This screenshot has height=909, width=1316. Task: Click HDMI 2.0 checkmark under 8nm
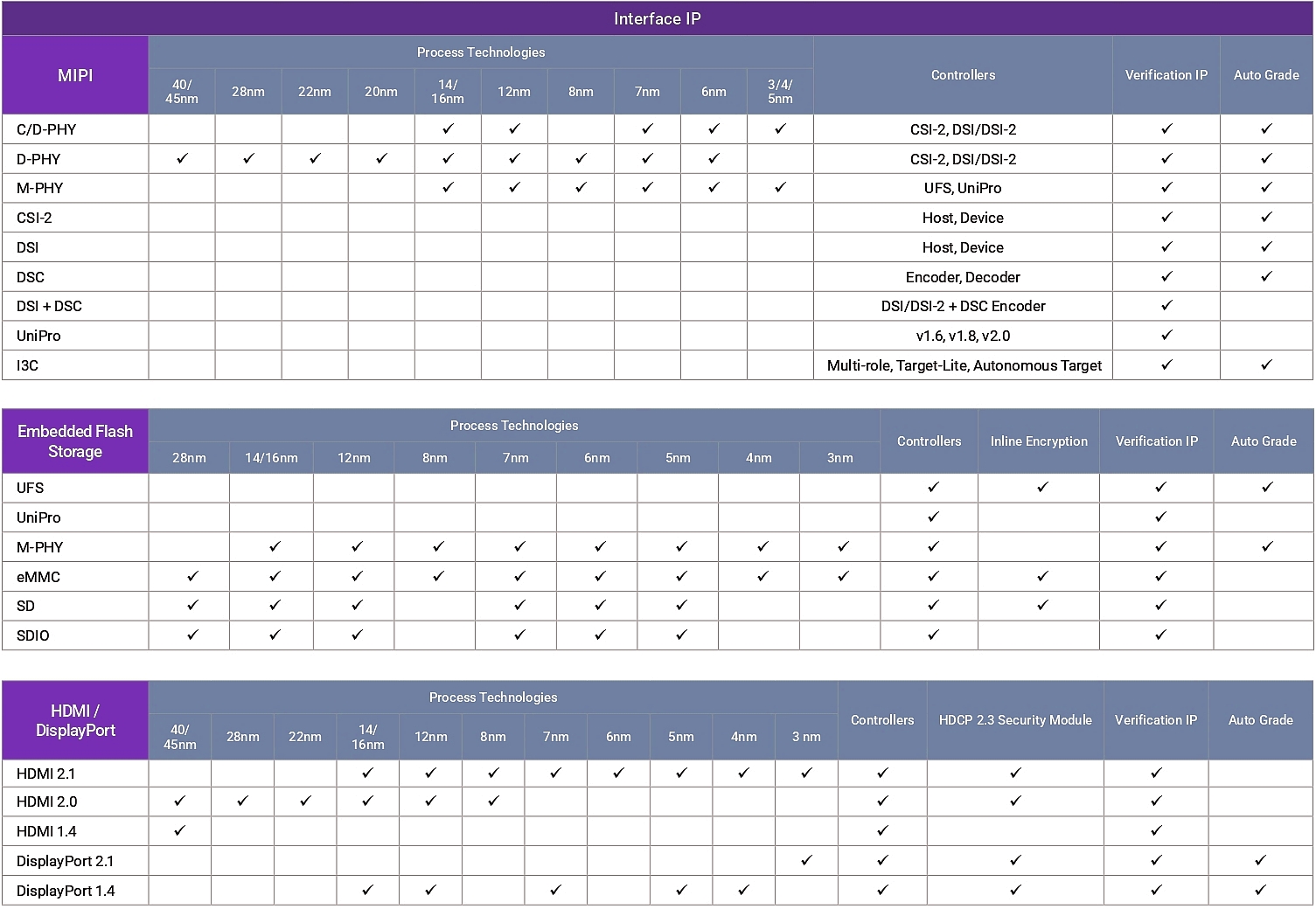click(493, 801)
